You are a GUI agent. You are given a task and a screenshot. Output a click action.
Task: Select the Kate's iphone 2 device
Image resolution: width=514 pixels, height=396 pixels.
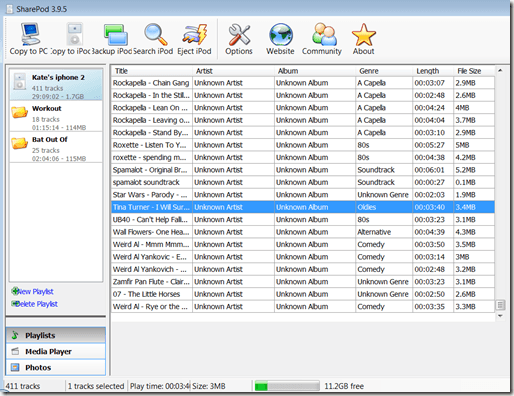click(56, 85)
